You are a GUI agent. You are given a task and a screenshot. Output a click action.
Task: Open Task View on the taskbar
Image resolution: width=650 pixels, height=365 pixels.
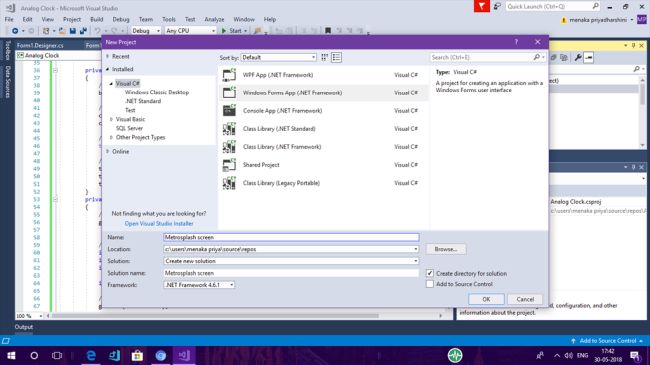tap(57, 355)
